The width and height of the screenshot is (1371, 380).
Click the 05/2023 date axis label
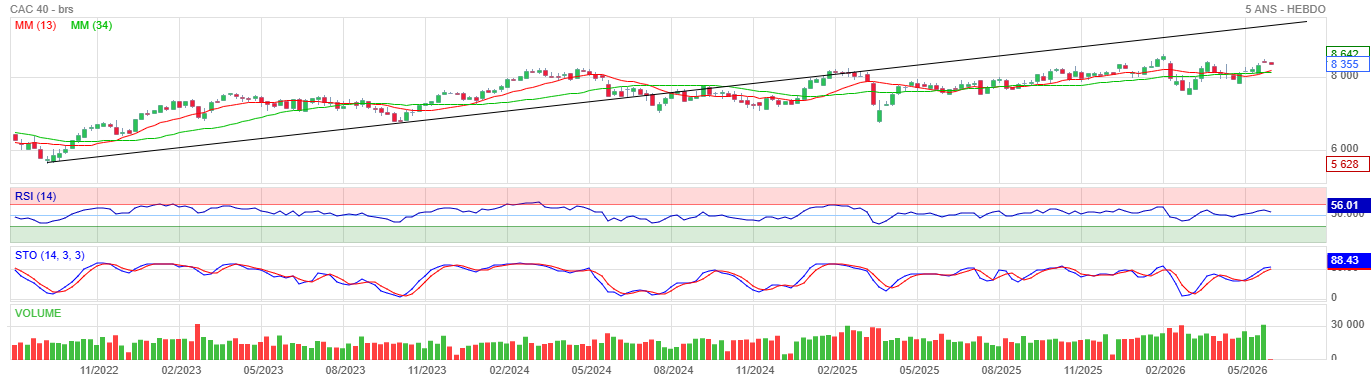pos(263,369)
